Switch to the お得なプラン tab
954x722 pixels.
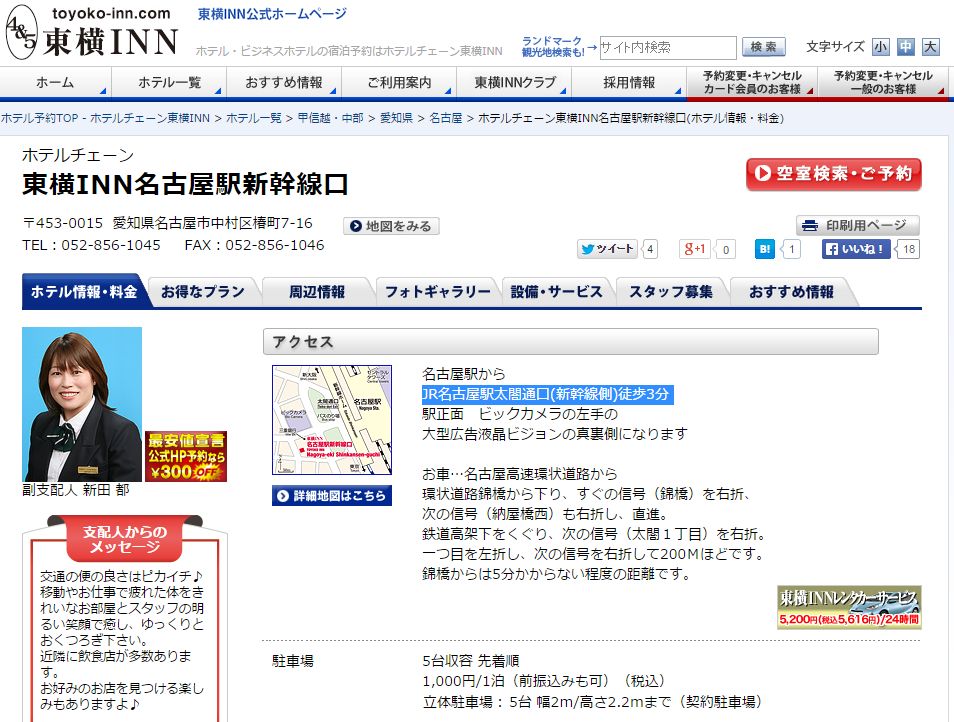point(203,291)
